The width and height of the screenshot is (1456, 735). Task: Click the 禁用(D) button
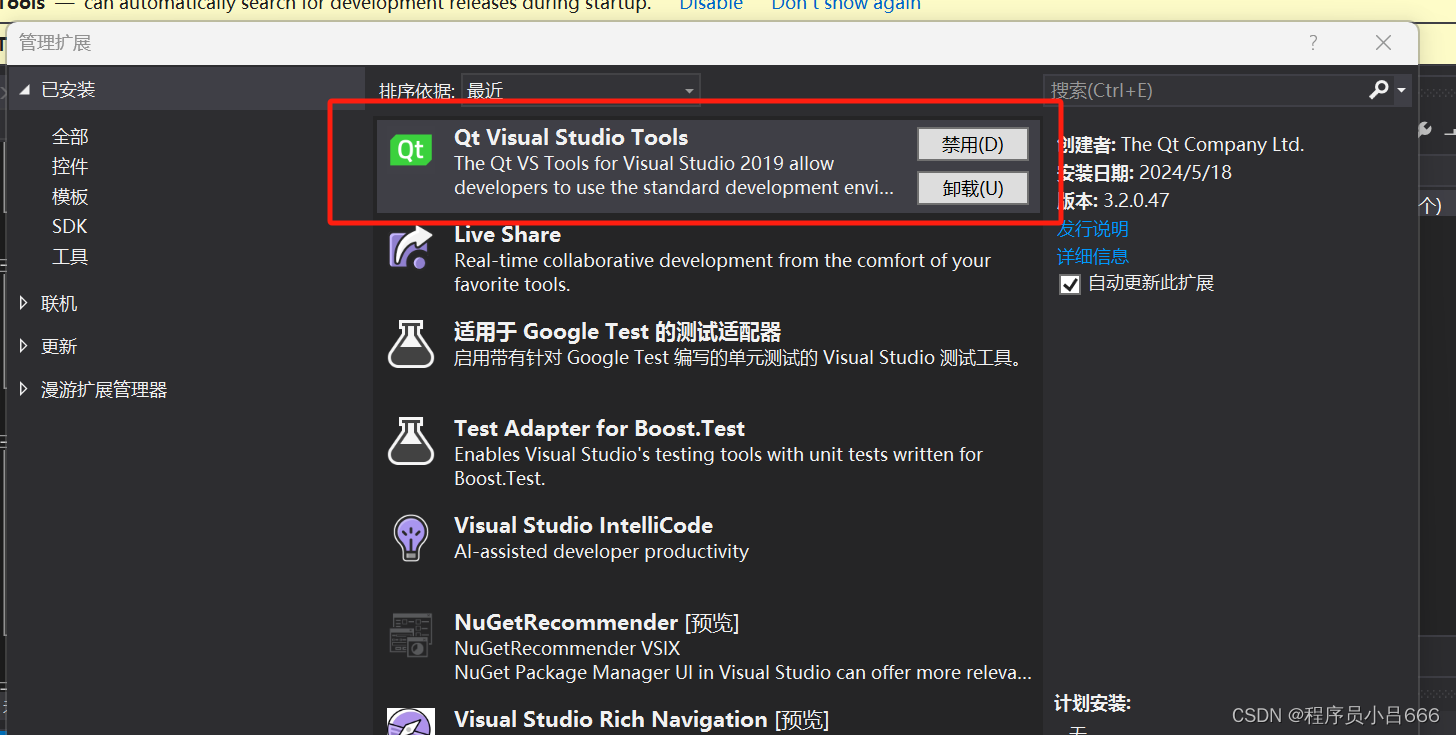[973, 144]
